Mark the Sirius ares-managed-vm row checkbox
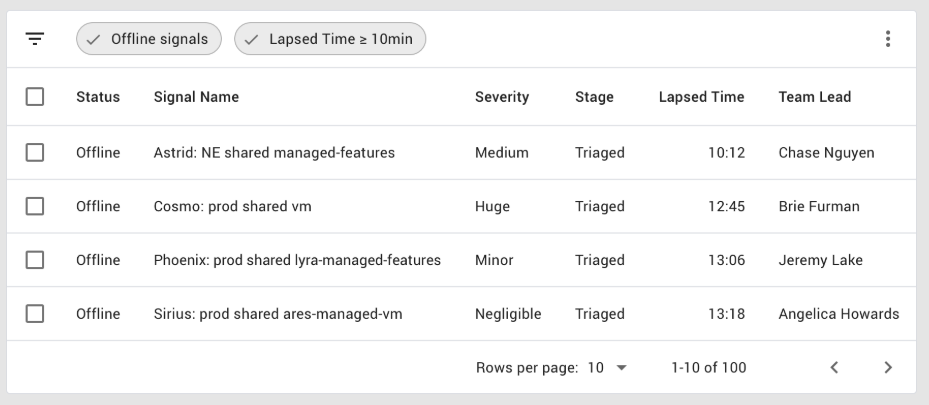Screen dimensions: 929x405 point(35,313)
